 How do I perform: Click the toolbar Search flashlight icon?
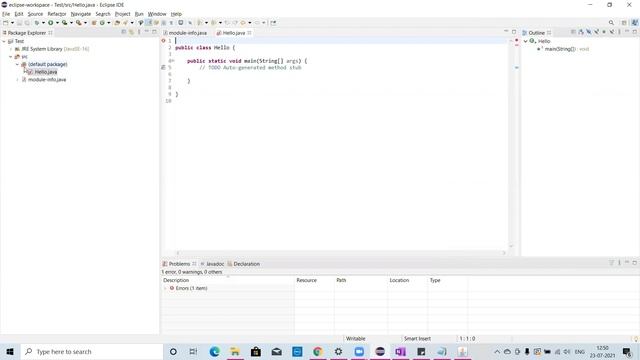125,23
